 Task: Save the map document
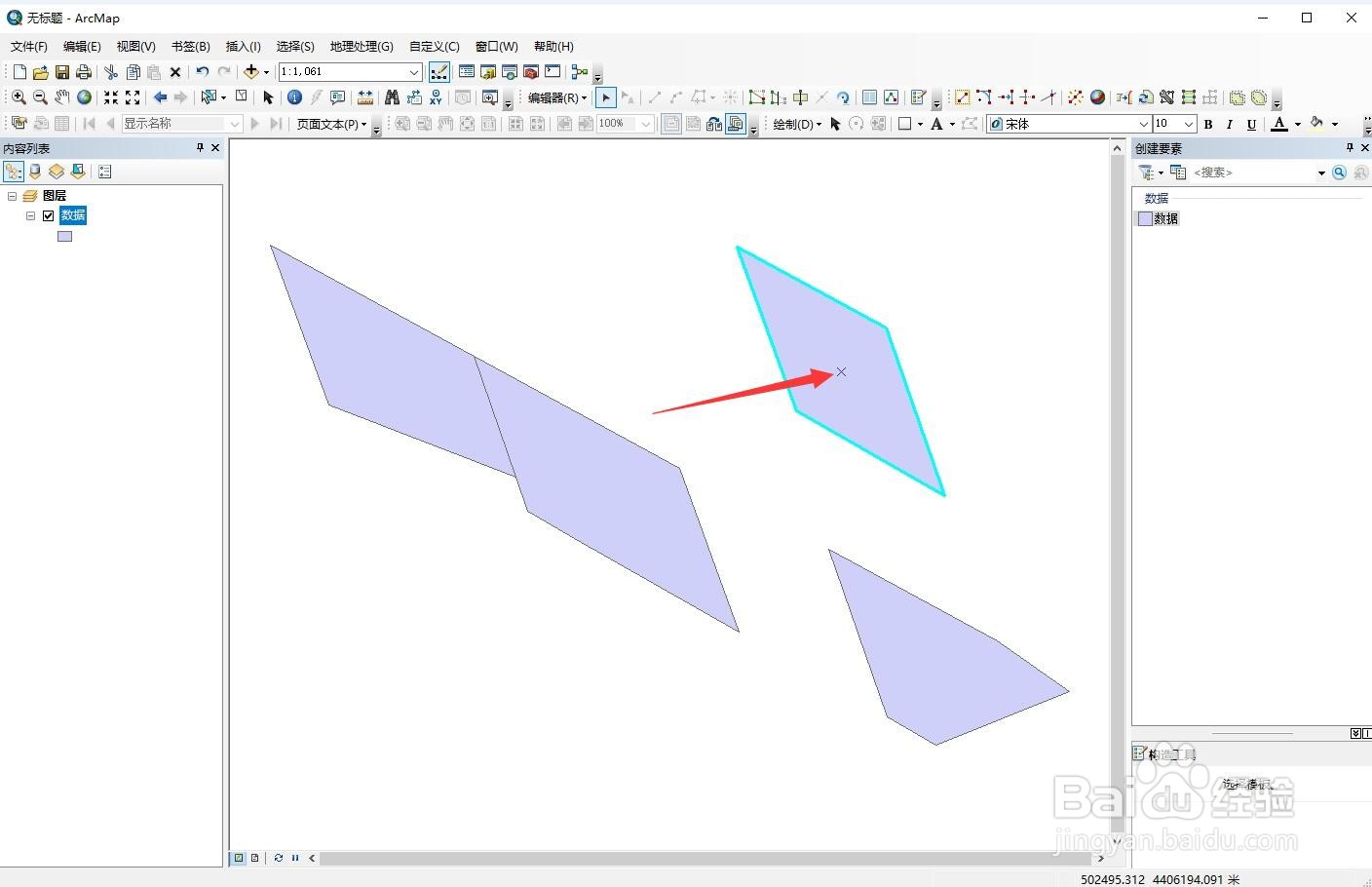62,72
